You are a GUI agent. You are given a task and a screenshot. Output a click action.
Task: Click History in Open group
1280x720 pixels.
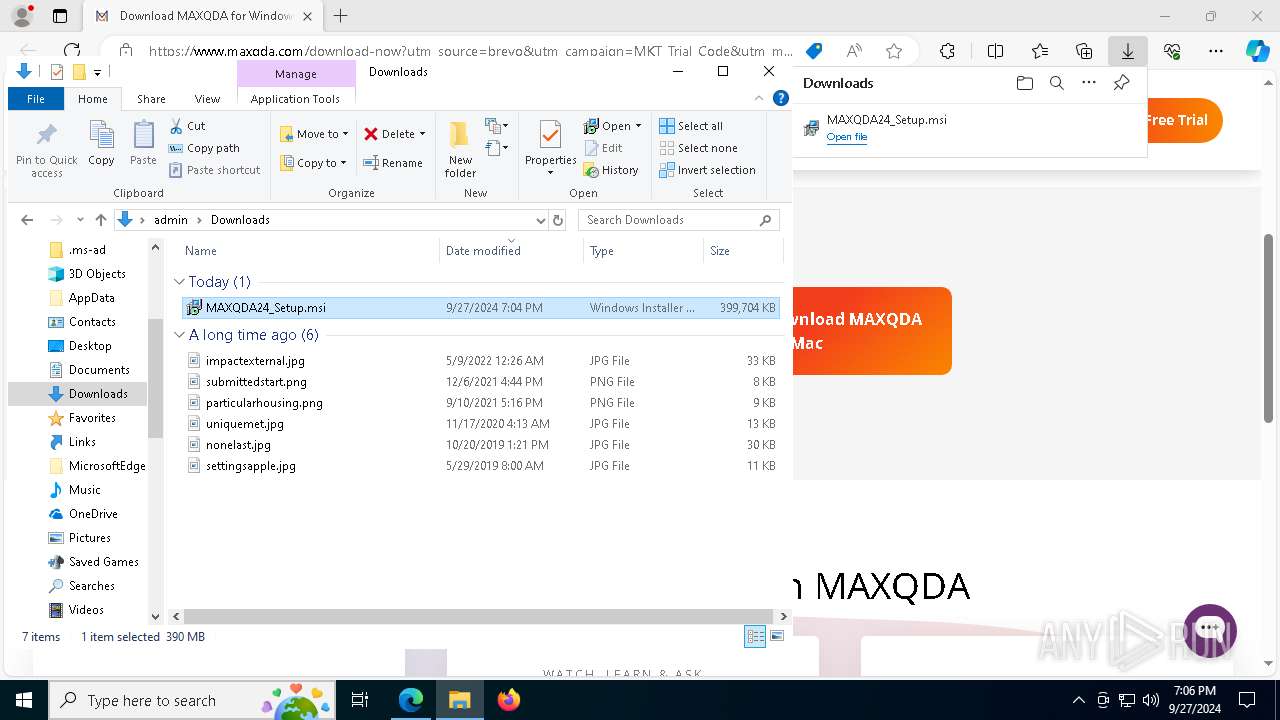(611, 170)
